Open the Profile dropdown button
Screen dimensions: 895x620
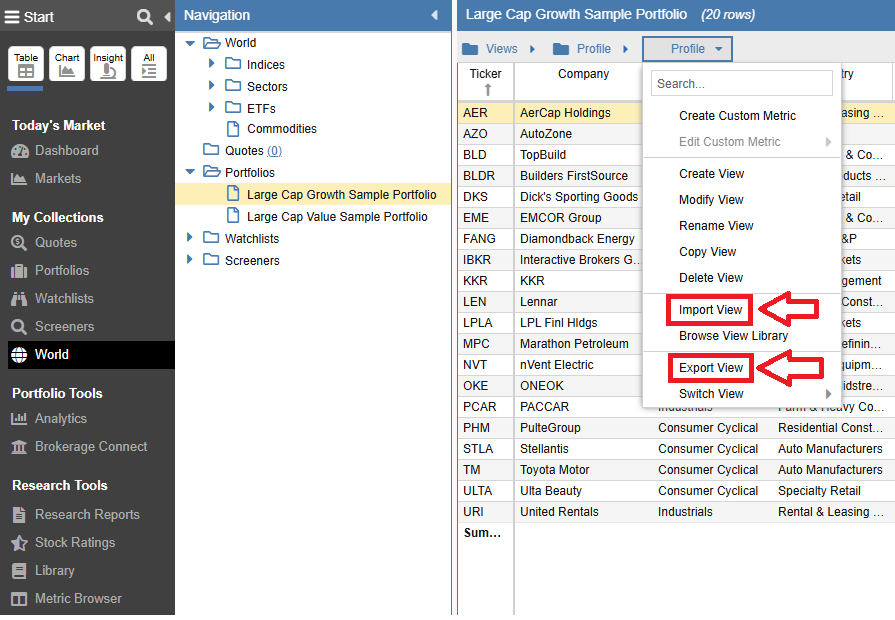[687, 49]
